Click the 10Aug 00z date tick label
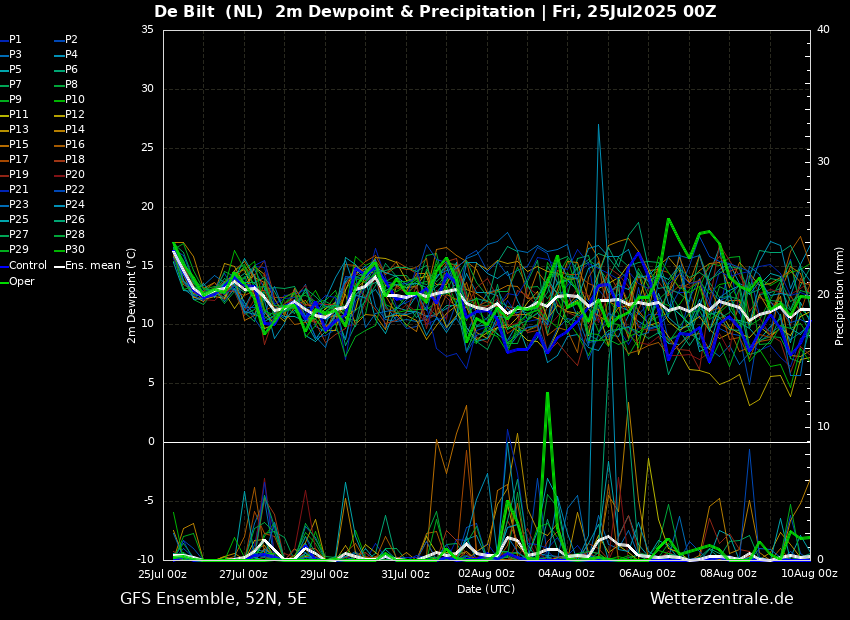This screenshot has height=620, width=850. 808,574
